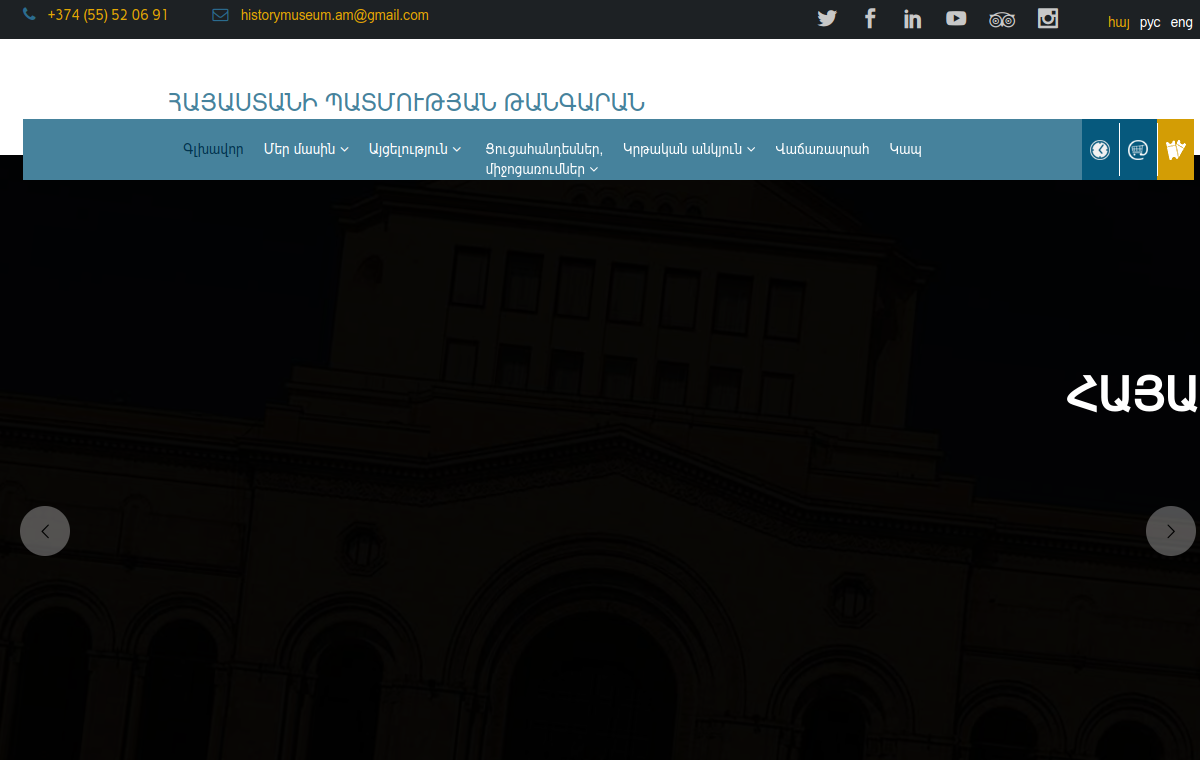Click historymuseum.am@gmail.com email link

point(335,15)
